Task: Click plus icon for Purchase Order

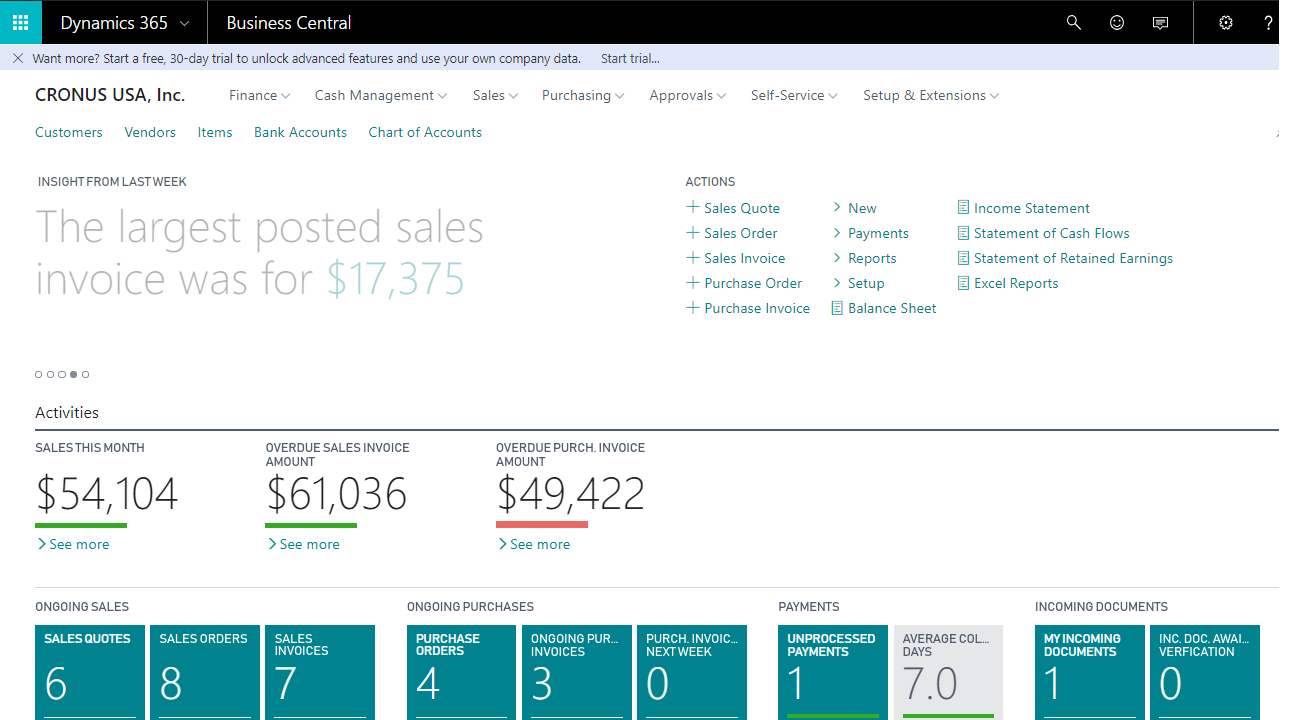Action: (x=692, y=282)
